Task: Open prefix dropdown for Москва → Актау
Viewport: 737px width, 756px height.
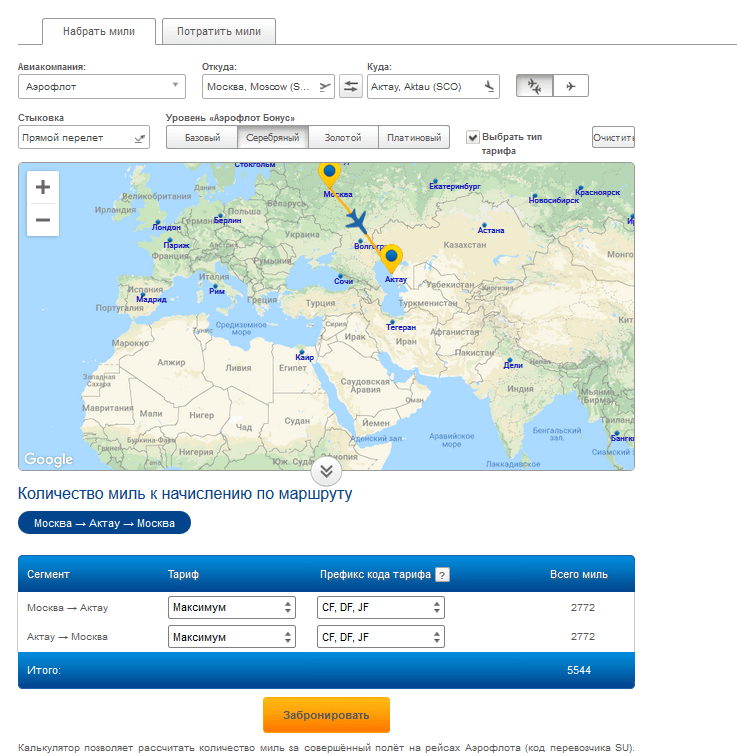Action: click(381, 608)
